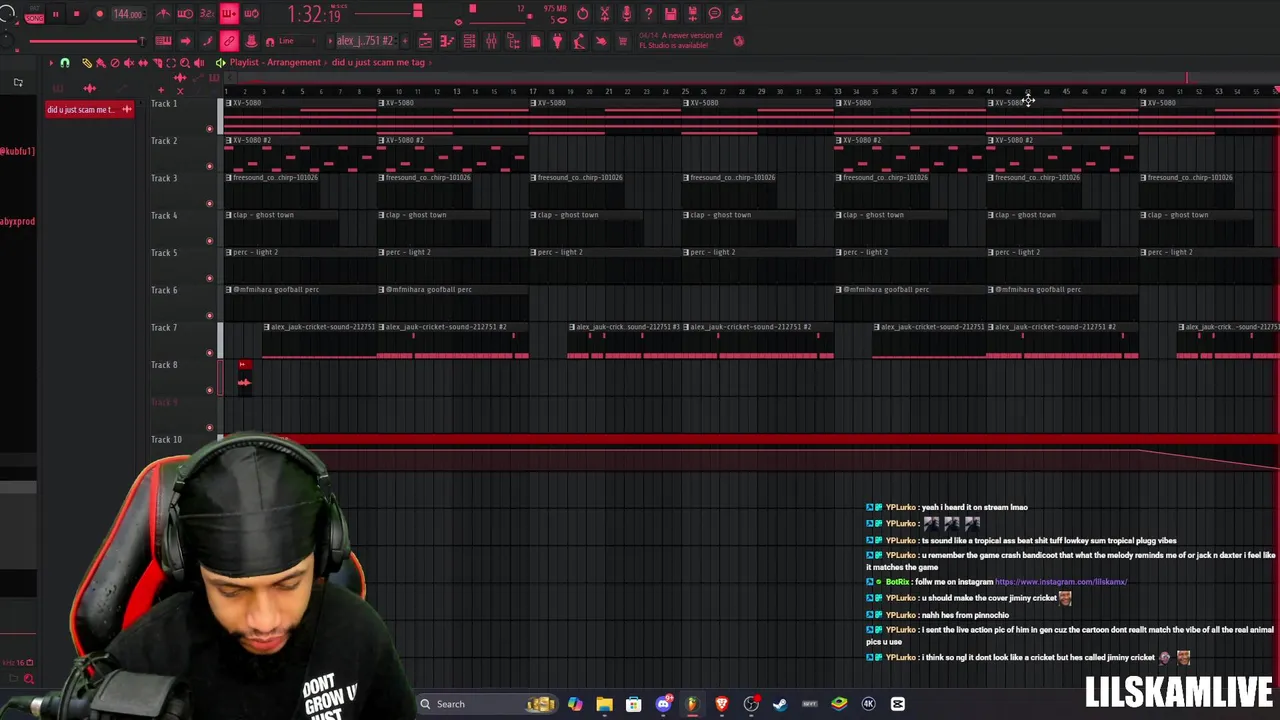Open the Plugin picker plug icon
The height and width of the screenshot is (720, 1280).
(x=557, y=41)
